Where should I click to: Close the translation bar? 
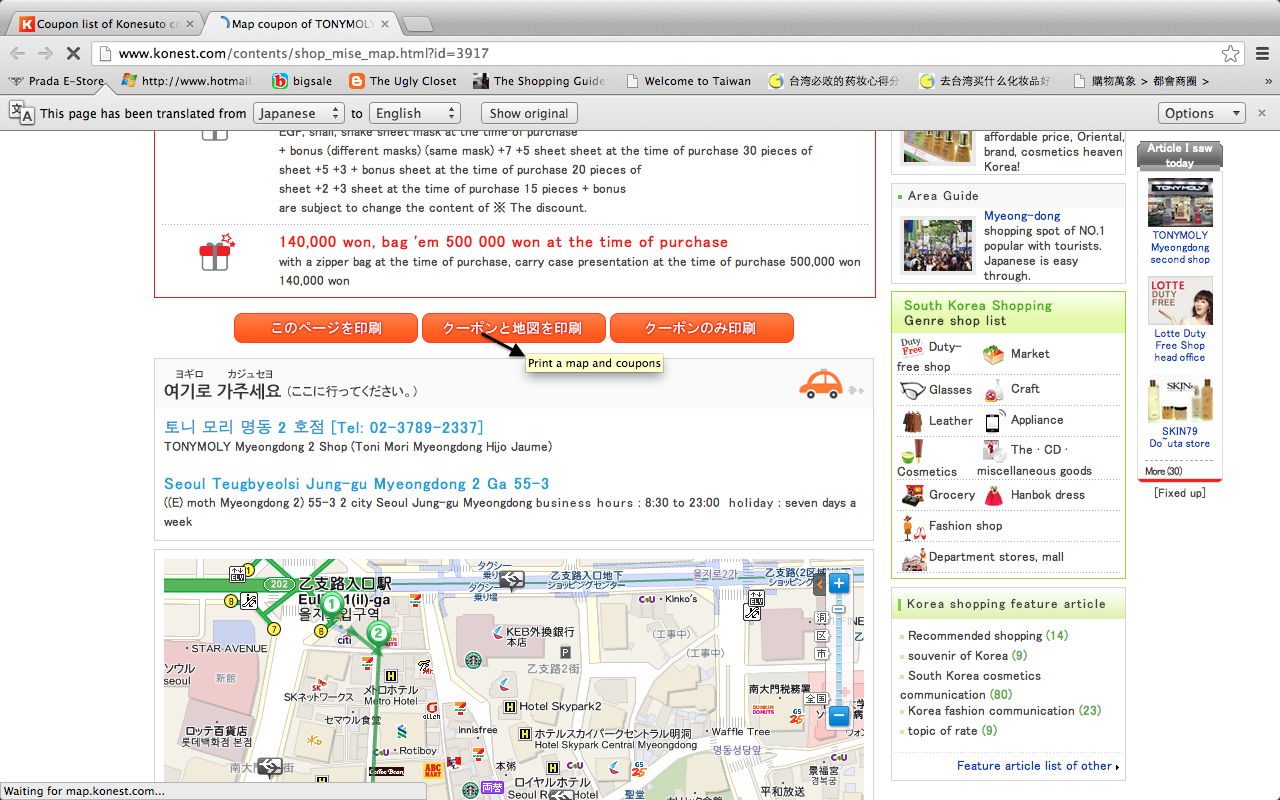click(x=1262, y=113)
